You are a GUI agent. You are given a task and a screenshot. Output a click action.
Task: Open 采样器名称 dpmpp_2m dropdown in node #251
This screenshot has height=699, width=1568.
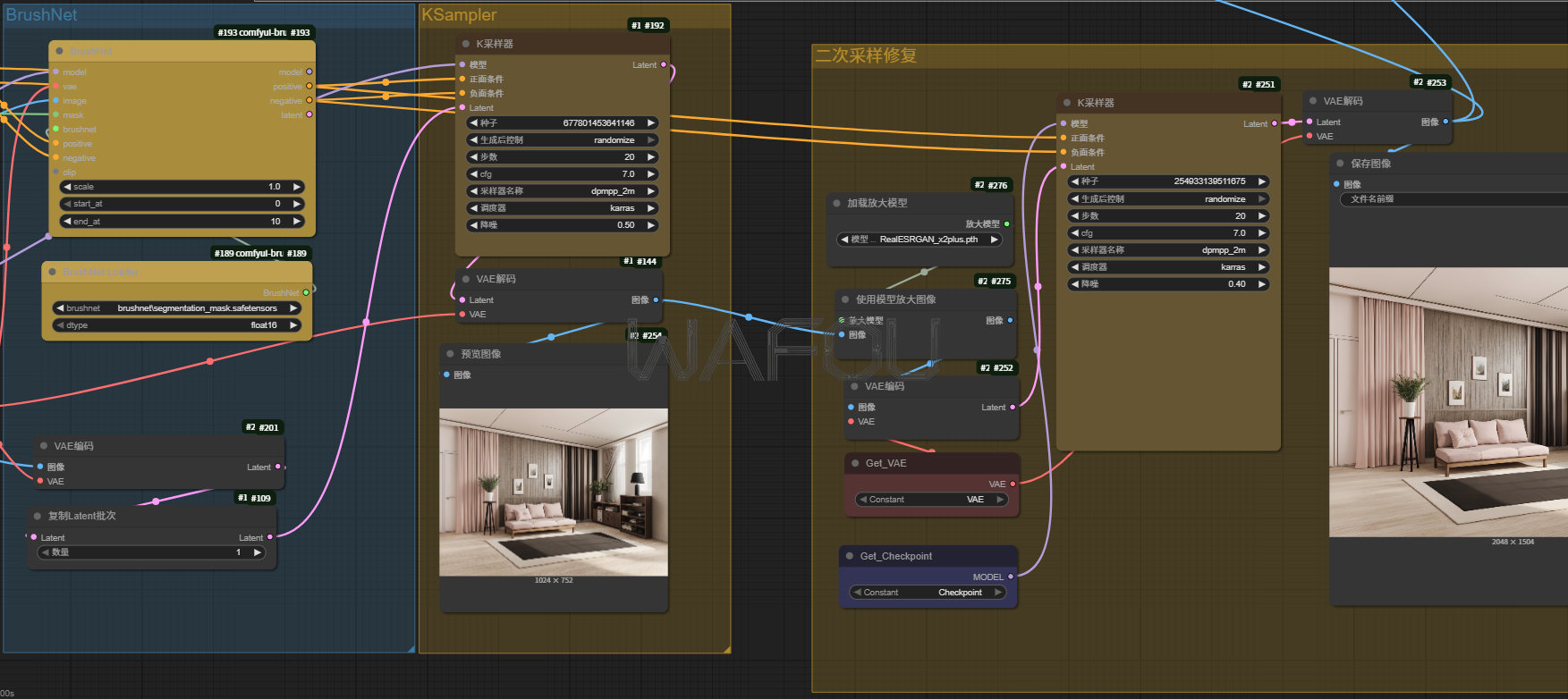(x=1168, y=250)
